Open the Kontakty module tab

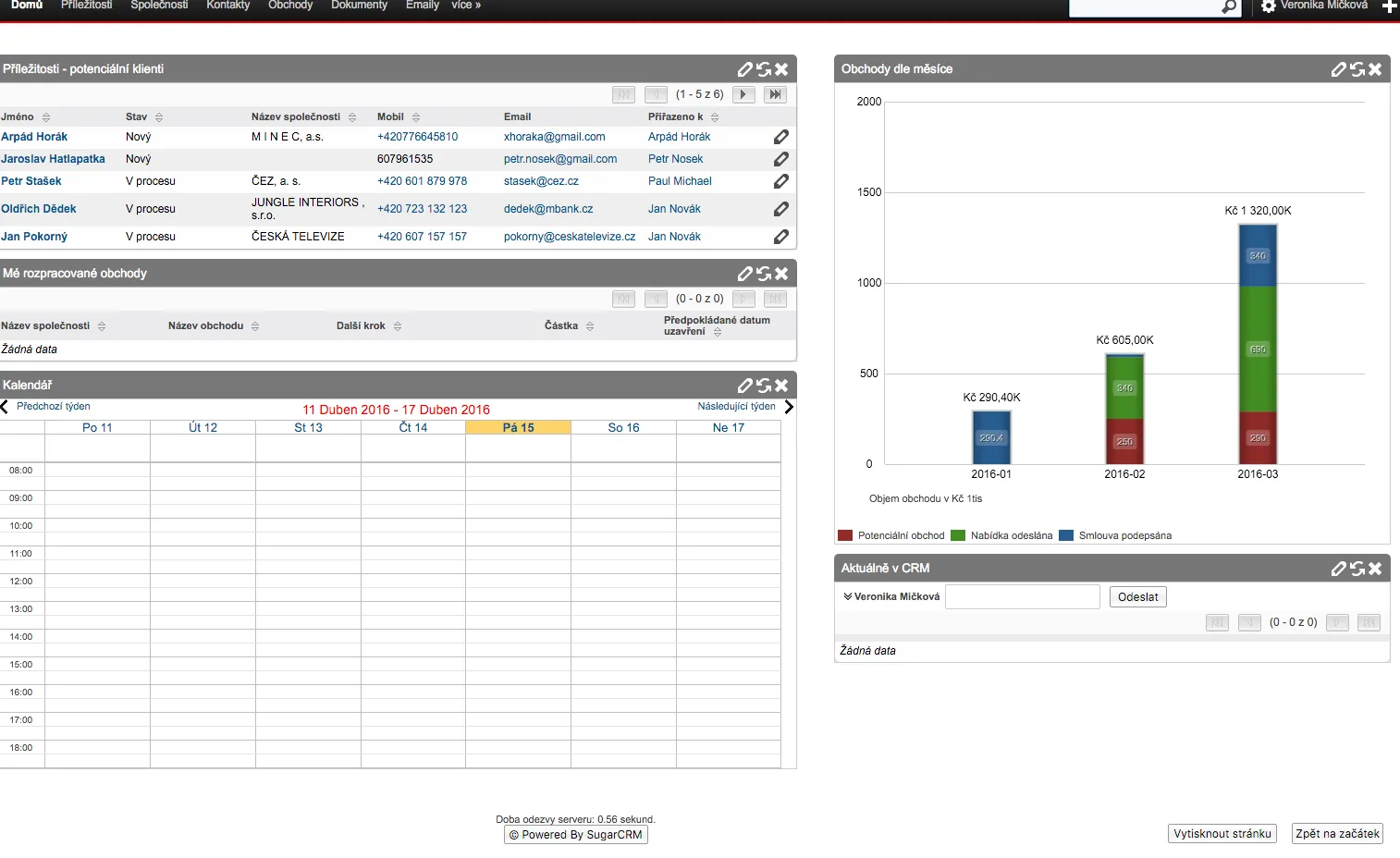click(228, 6)
